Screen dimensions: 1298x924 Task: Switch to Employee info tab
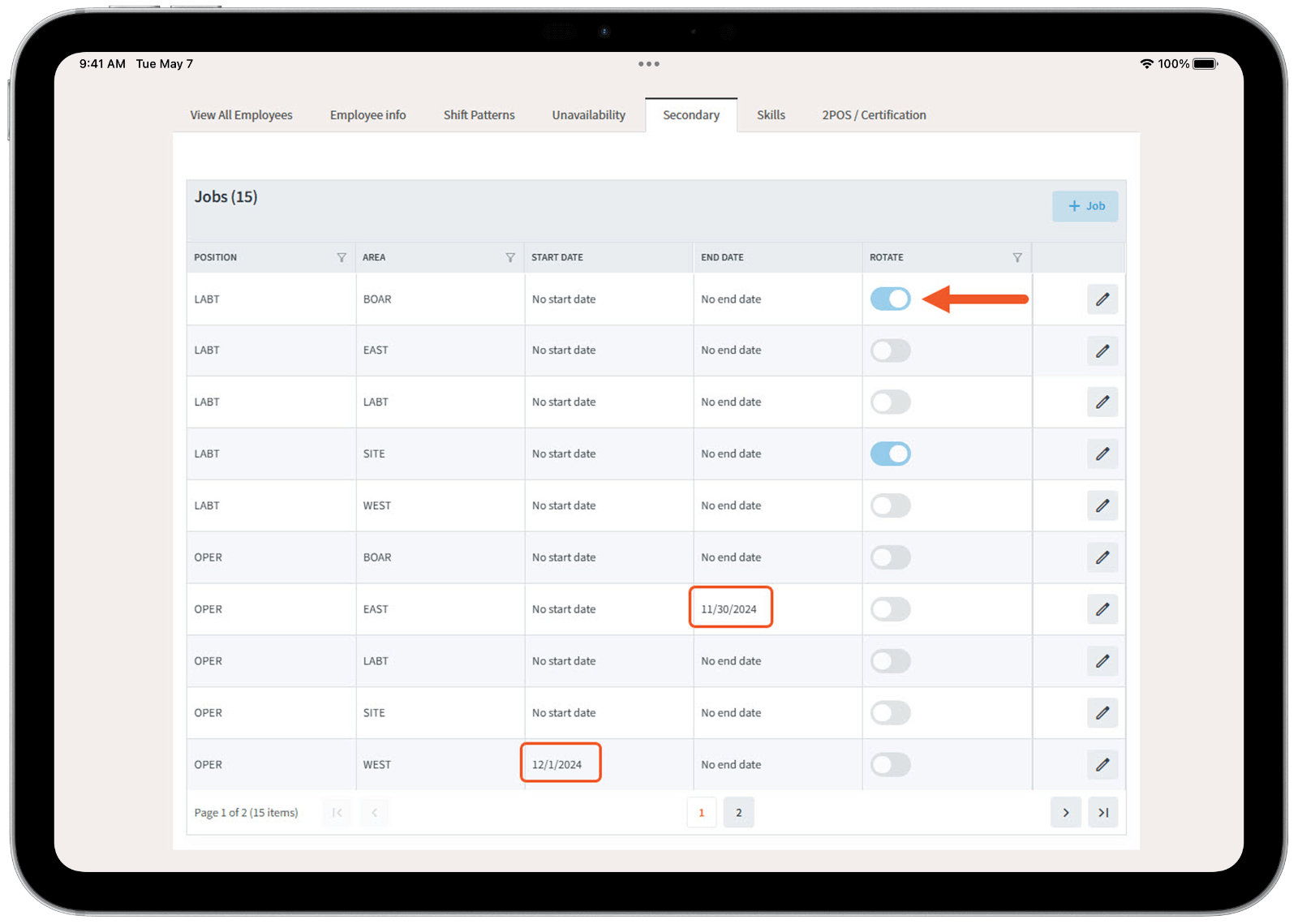pyautogui.click(x=367, y=115)
